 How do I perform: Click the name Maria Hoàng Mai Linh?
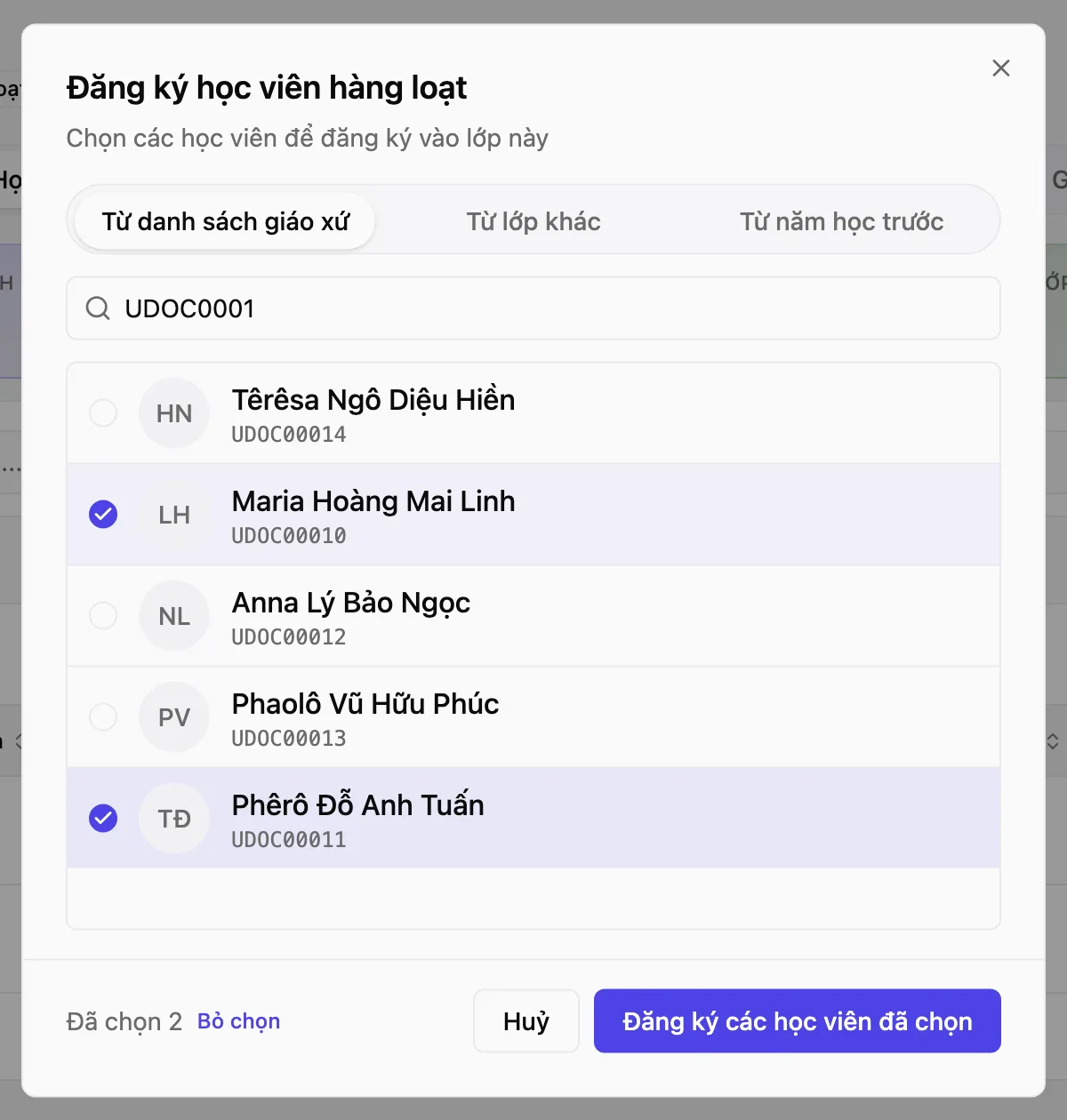click(x=373, y=501)
